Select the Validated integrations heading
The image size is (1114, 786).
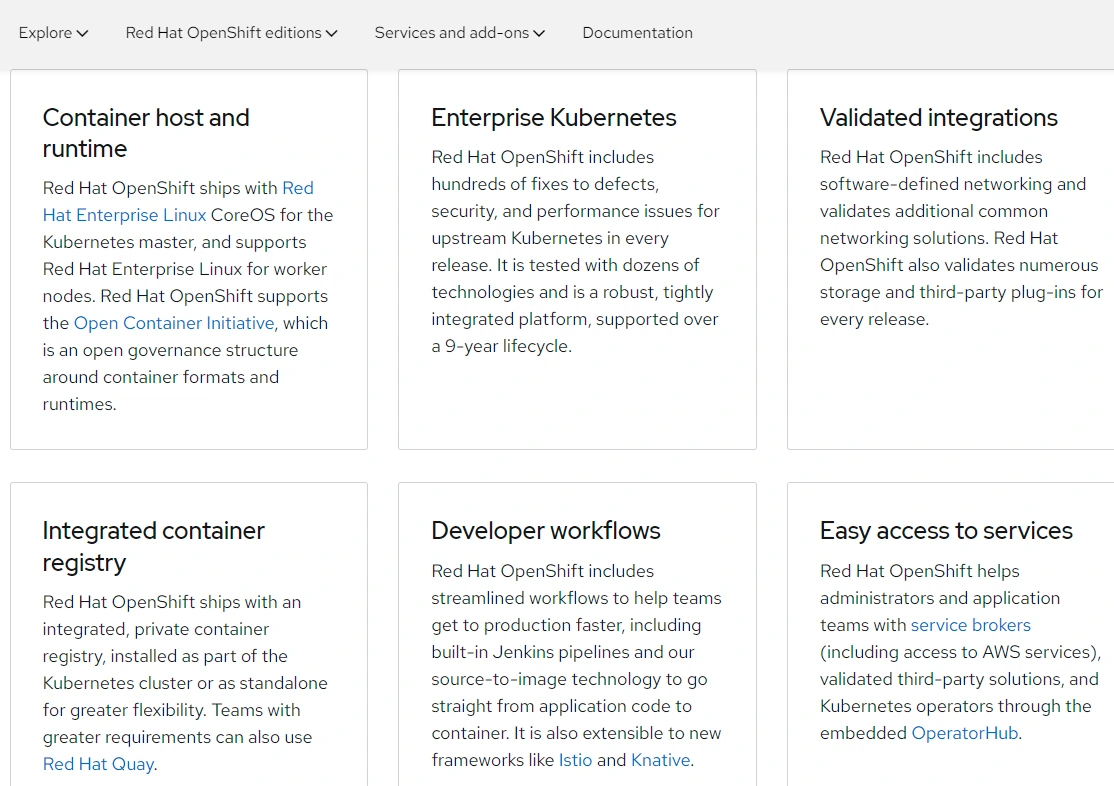(939, 117)
